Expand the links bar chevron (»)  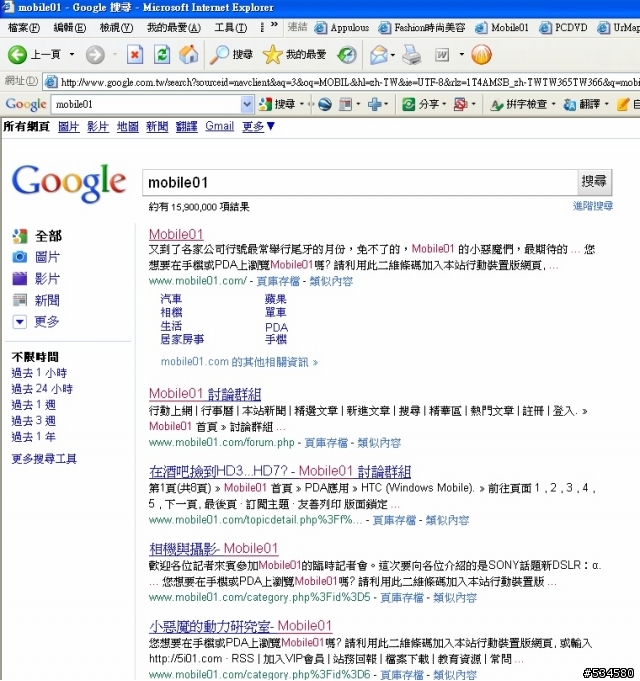pos(274,25)
